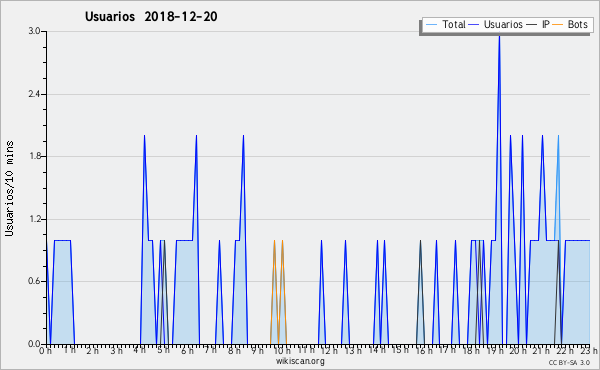Click the 2.4 y-axis value
Image resolution: width=600 pixels, height=370 pixels.
click(x=34, y=94)
